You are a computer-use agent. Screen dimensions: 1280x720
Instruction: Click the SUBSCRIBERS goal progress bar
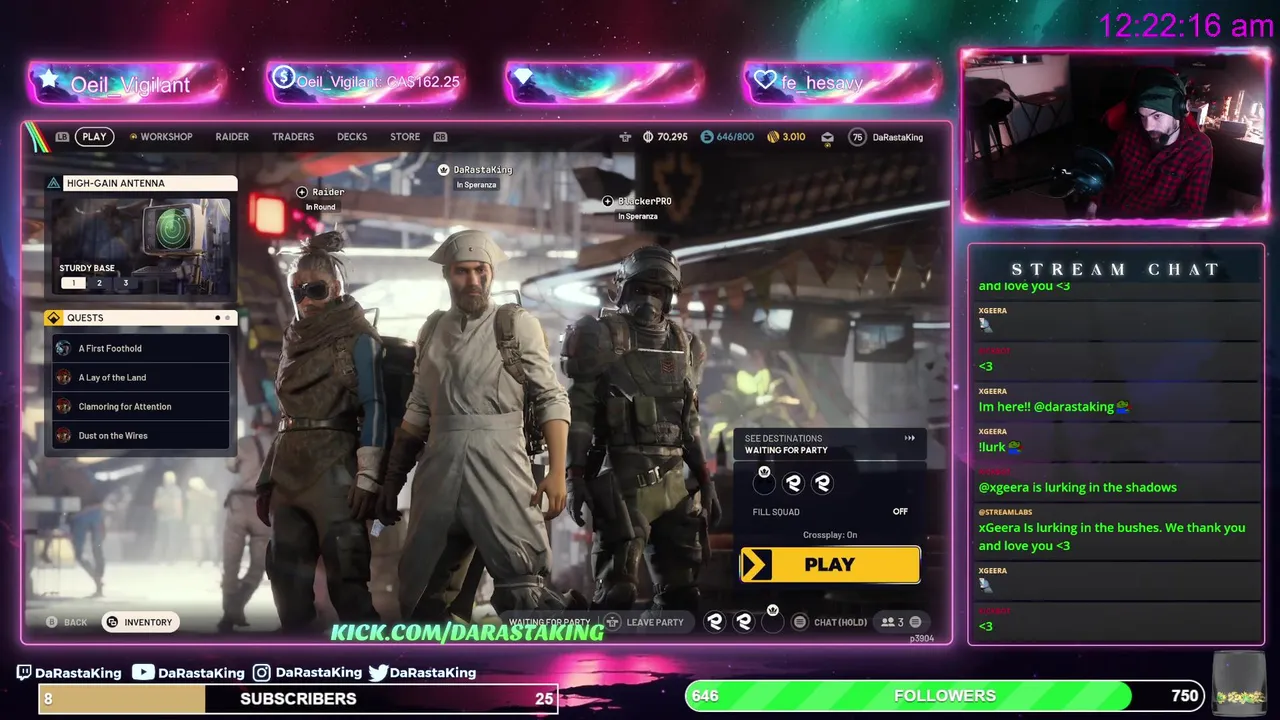(x=298, y=698)
